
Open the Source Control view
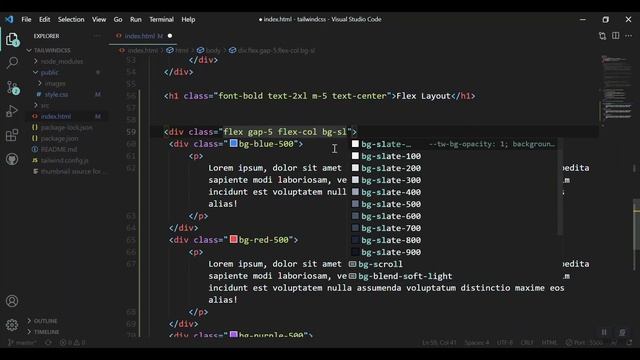[x=12, y=87]
